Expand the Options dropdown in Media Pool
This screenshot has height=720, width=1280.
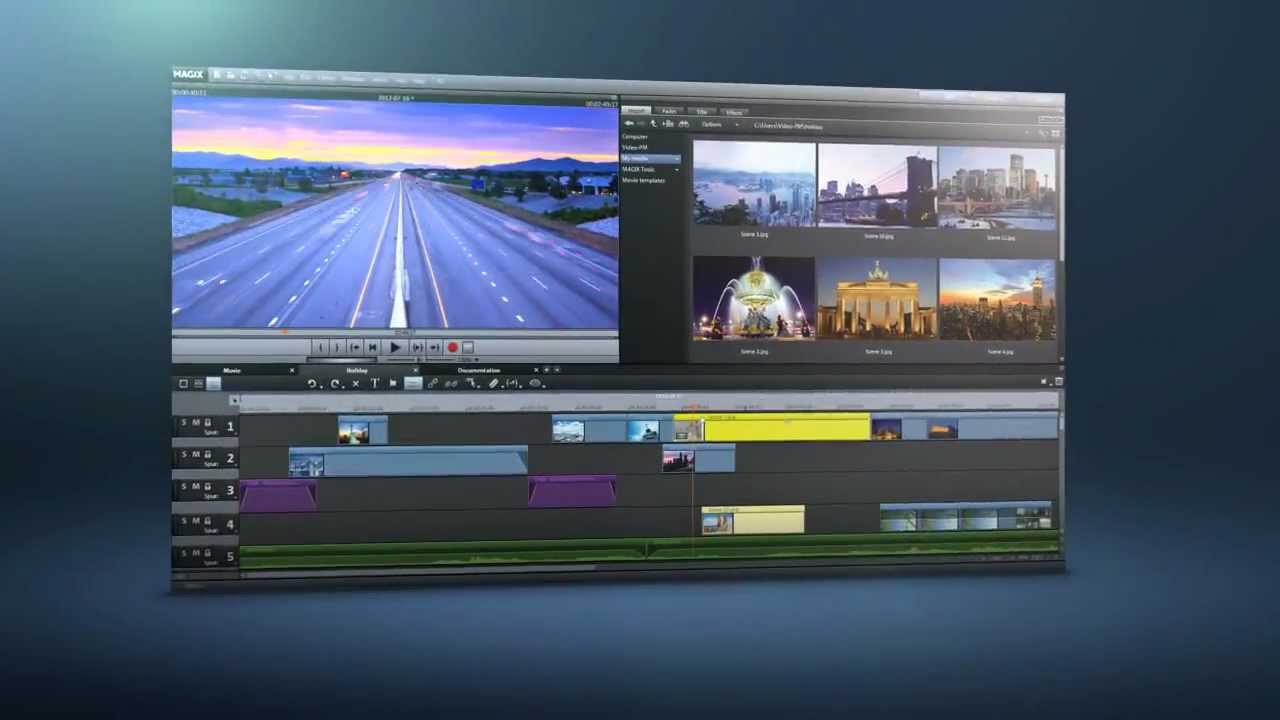click(737, 125)
